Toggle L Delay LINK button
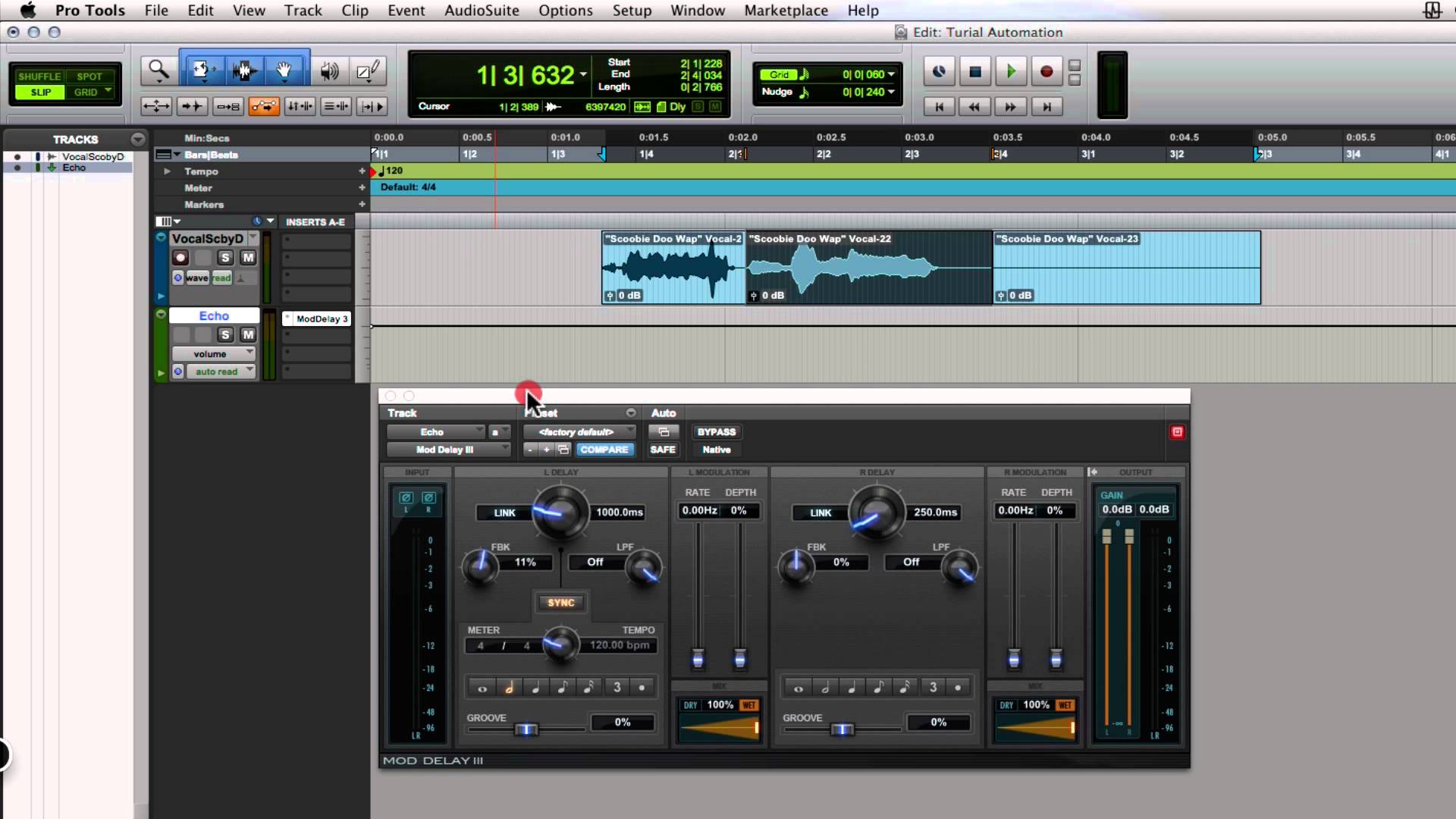Image resolution: width=1456 pixels, height=819 pixels. point(504,513)
